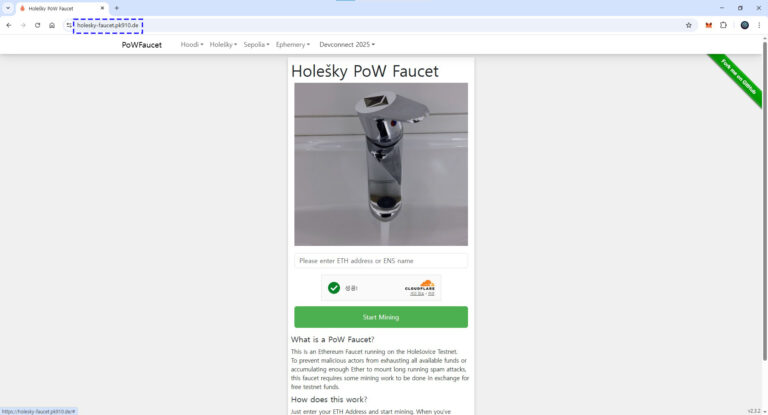Open the extensions puzzle-piece icon
This screenshot has height=415, width=768.
(x=723, y=25)
